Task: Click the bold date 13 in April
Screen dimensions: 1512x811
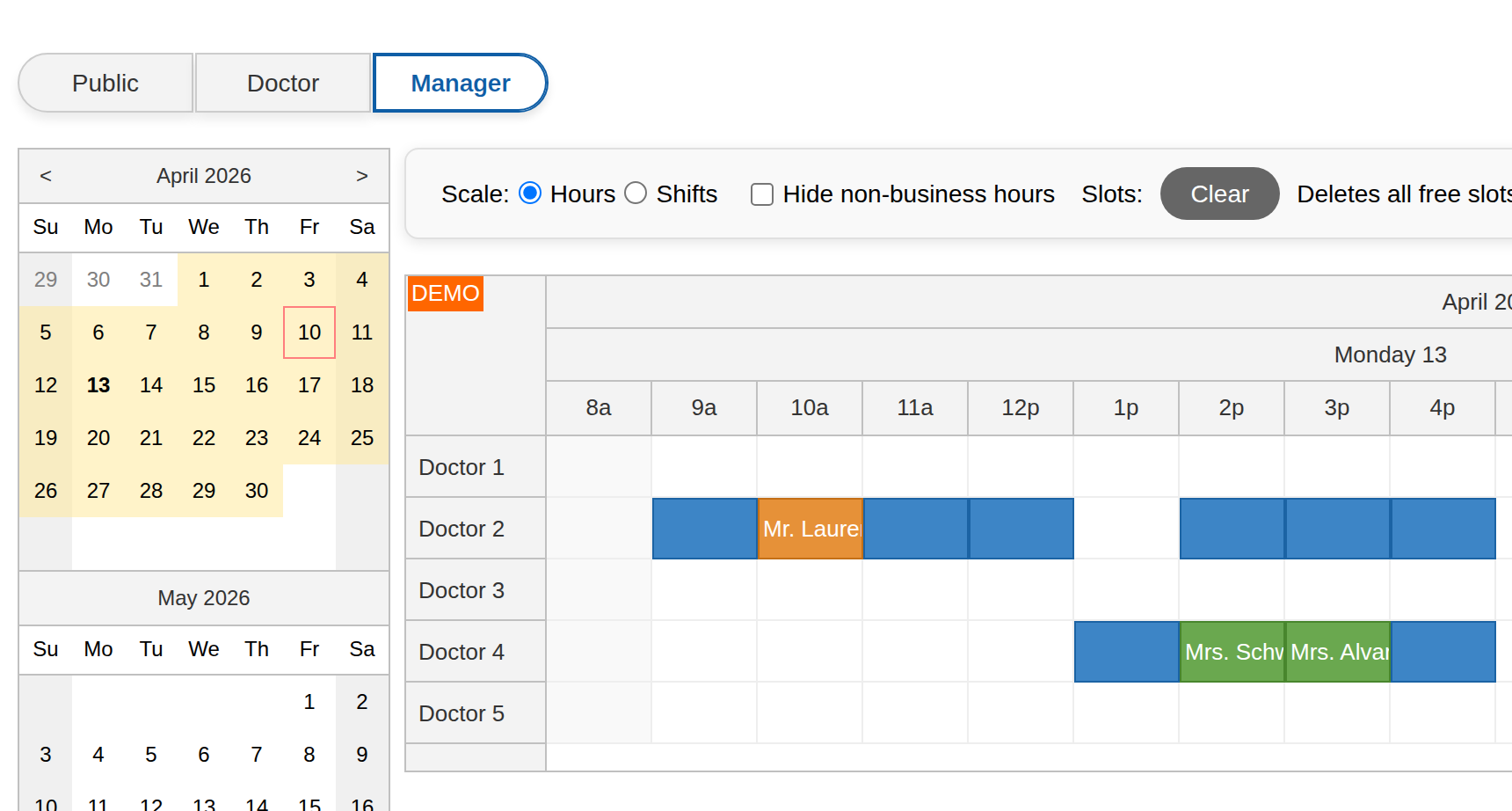Action: (98, 384)
